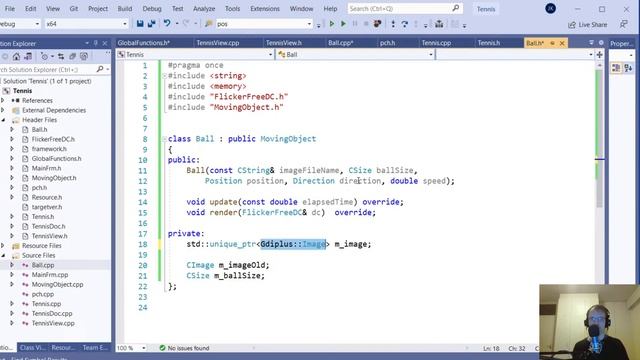Click the Stop debugging icon
The image size is (640, 360).
pyautogui.click(x=366, y=24)
